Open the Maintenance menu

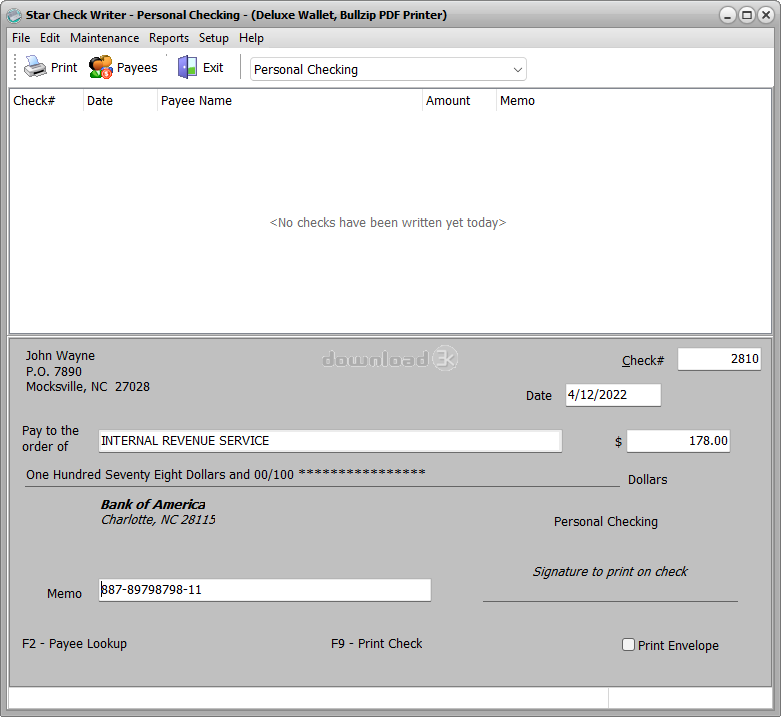[105, 38]
